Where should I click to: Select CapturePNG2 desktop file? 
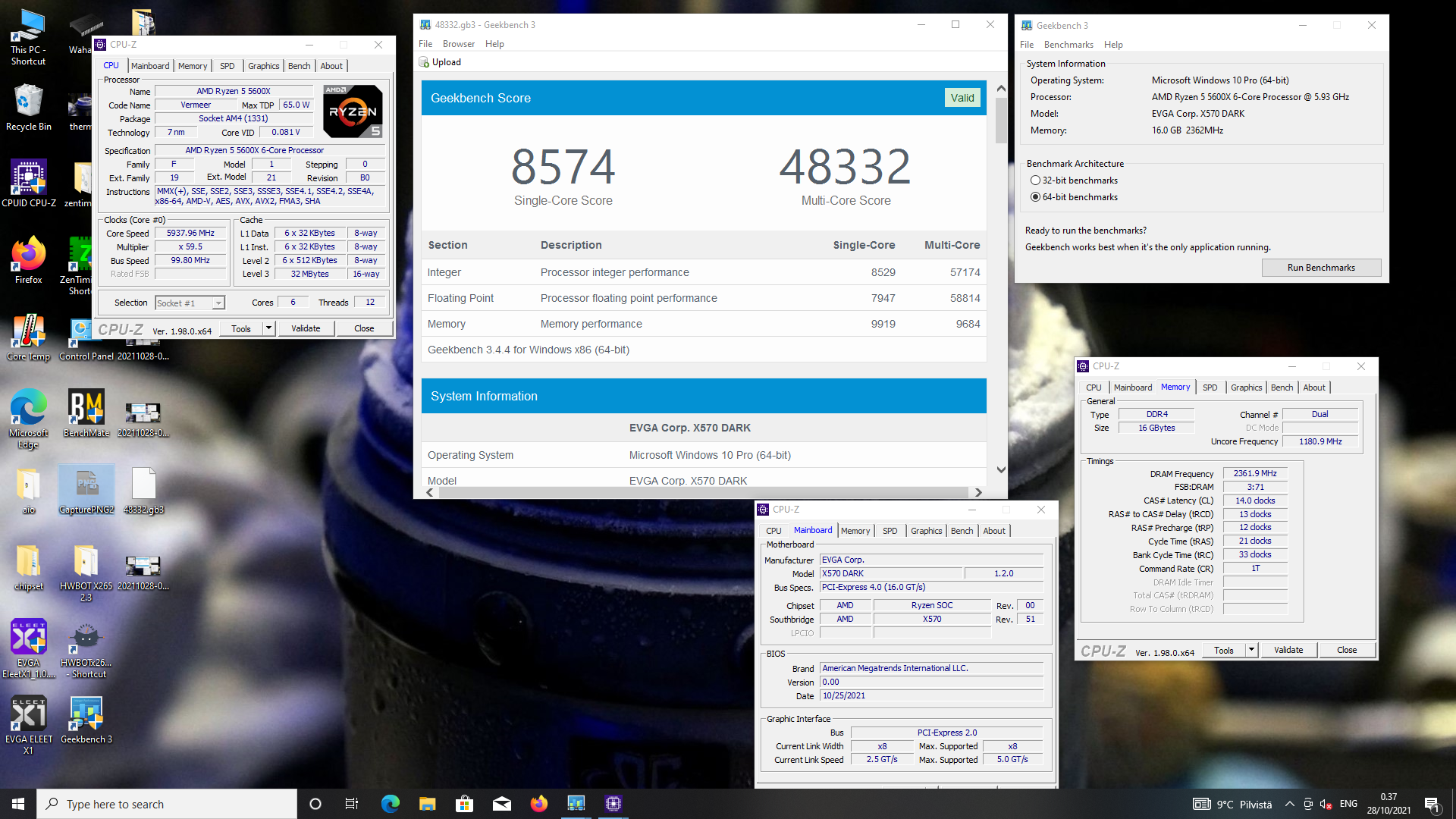tap(86, 491)
